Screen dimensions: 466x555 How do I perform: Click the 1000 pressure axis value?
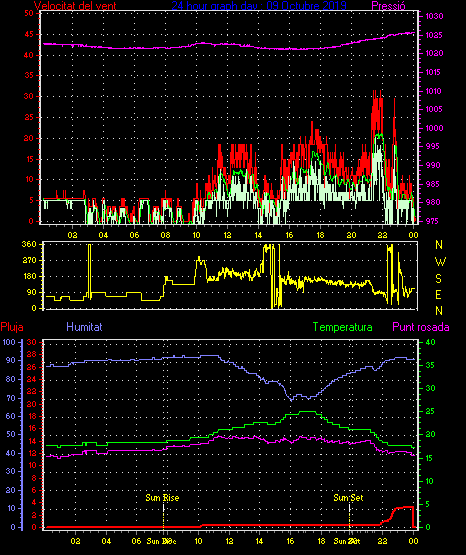434,128
